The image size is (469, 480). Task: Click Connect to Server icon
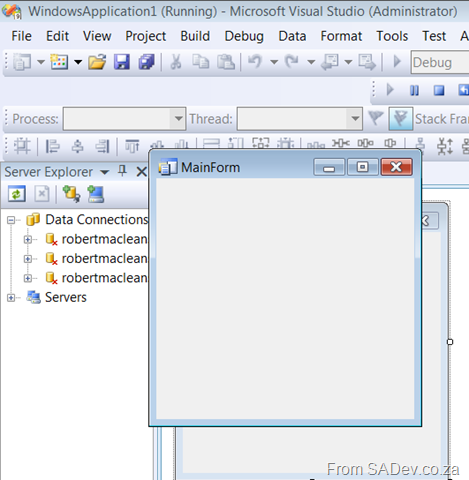click(x=96, y=194)
